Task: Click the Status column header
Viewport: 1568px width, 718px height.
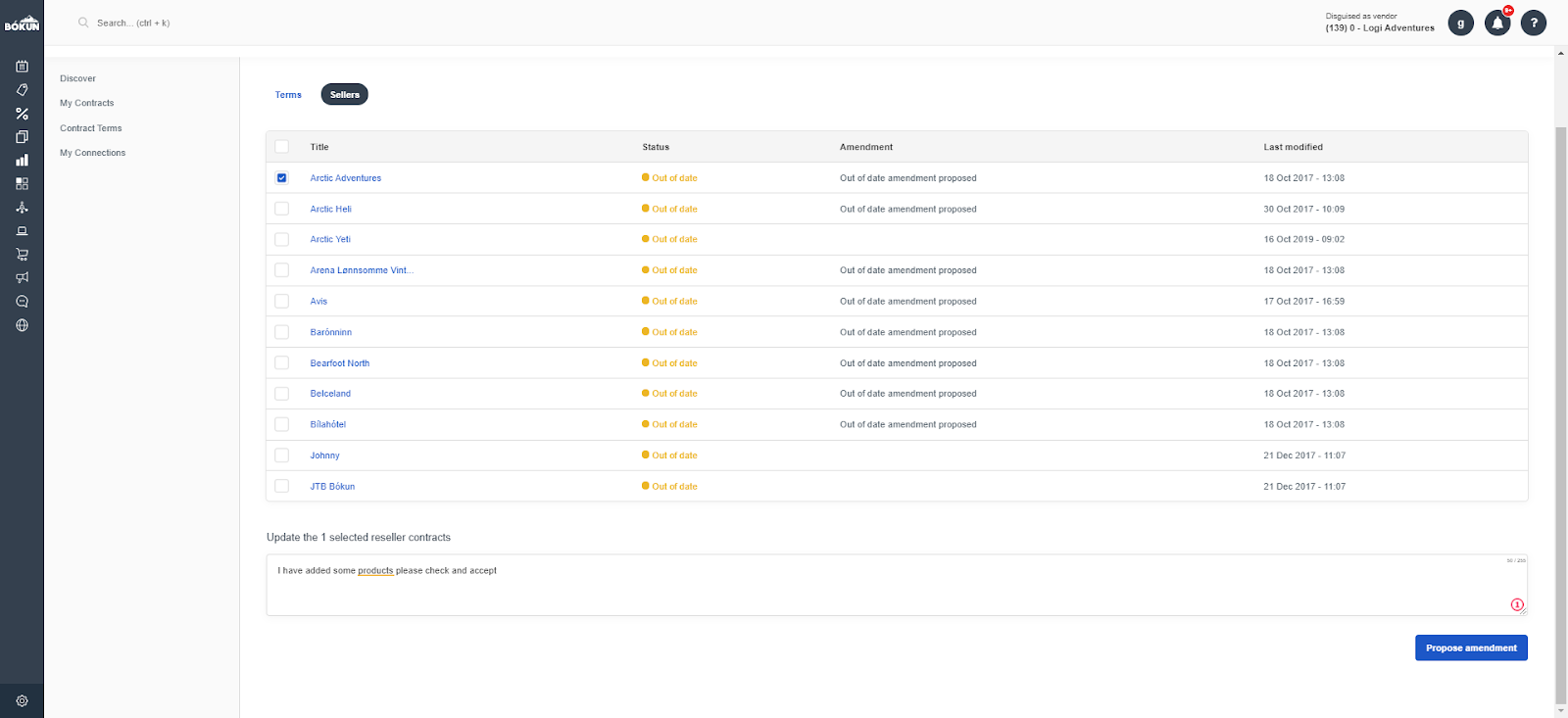Action: click(x=656, y=147)
